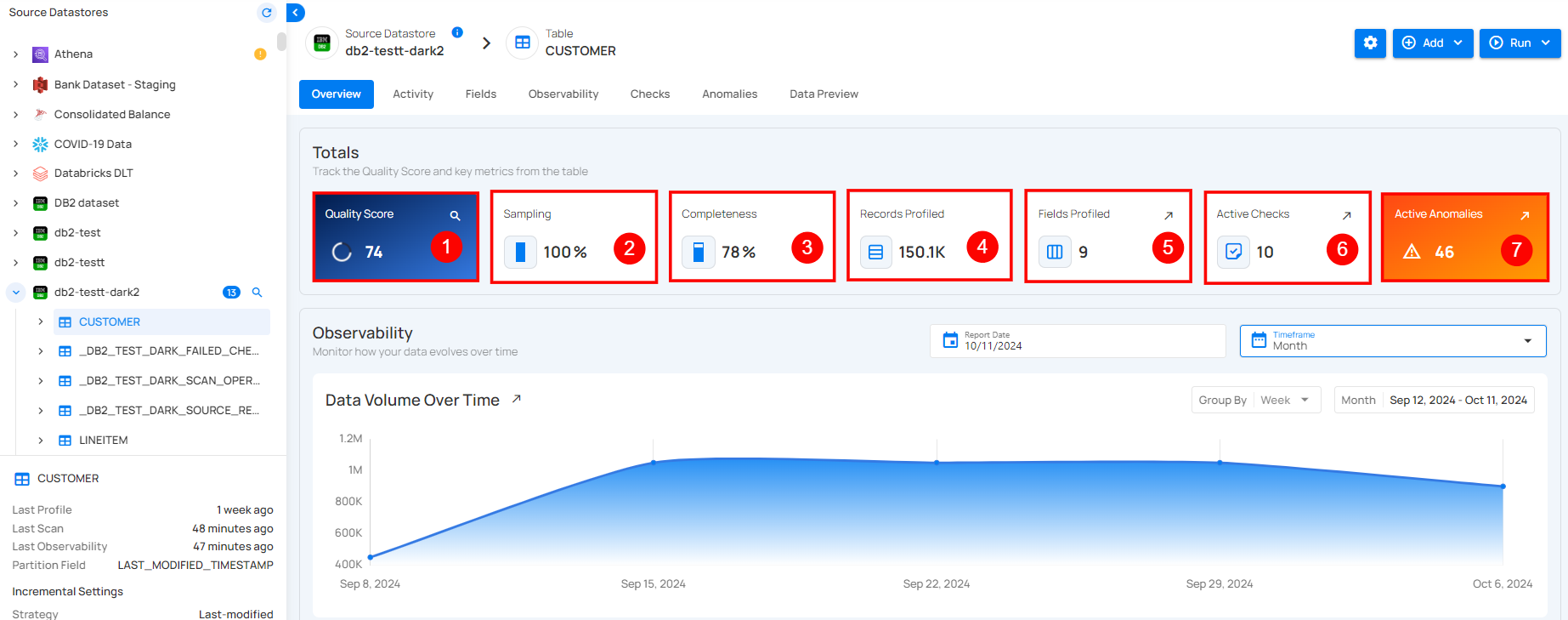Screen dimensions: 1568x620
Task: Open the Quality Score card
Action: 395,237
